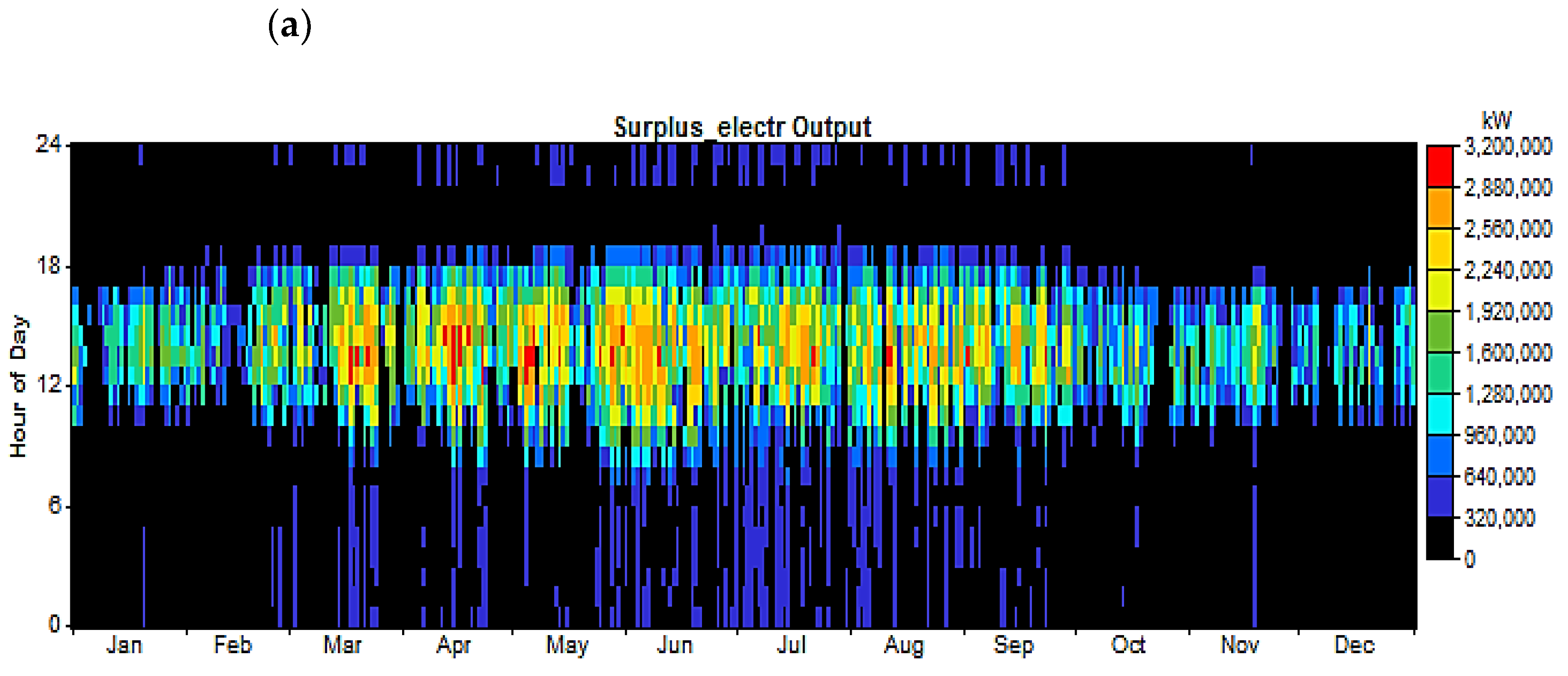Click the red color legend segment

1440,166
